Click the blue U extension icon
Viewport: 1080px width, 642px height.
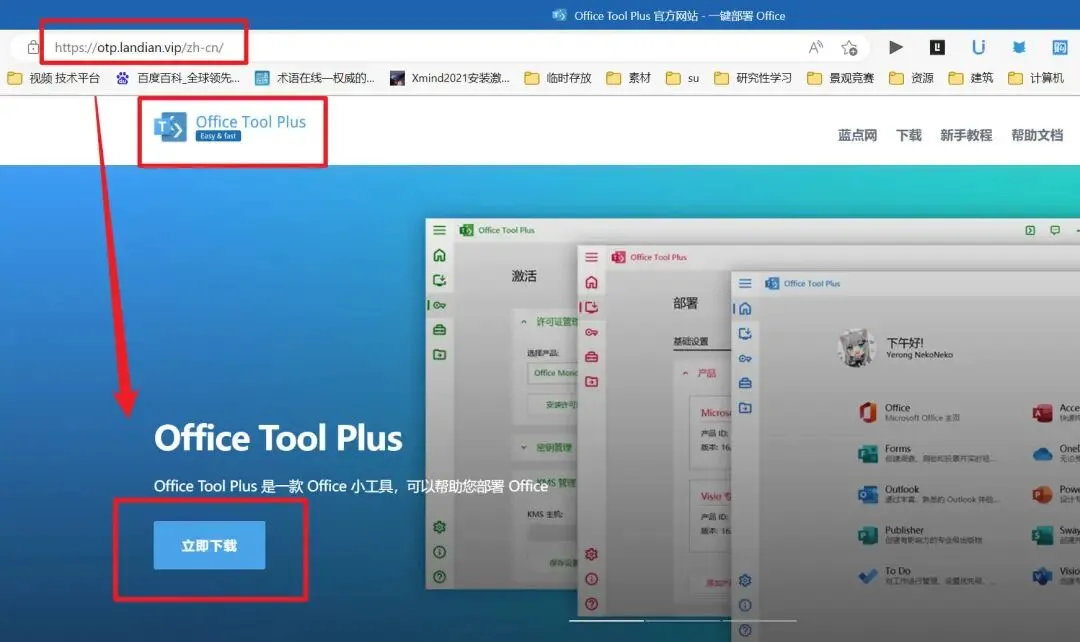(x=978, y=47)
